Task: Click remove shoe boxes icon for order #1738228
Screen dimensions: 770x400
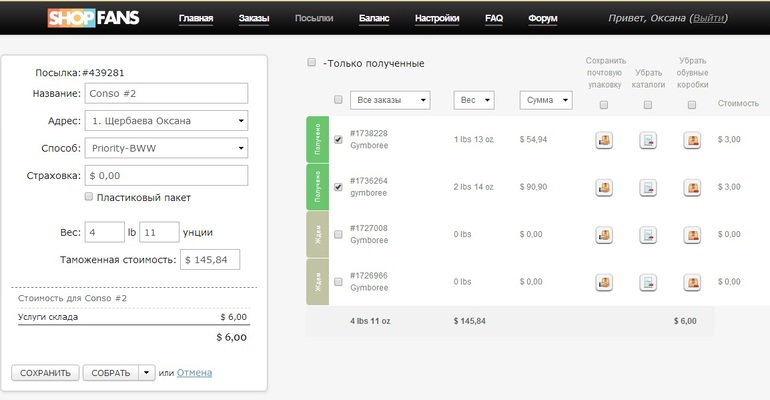Action: point(692,140)
